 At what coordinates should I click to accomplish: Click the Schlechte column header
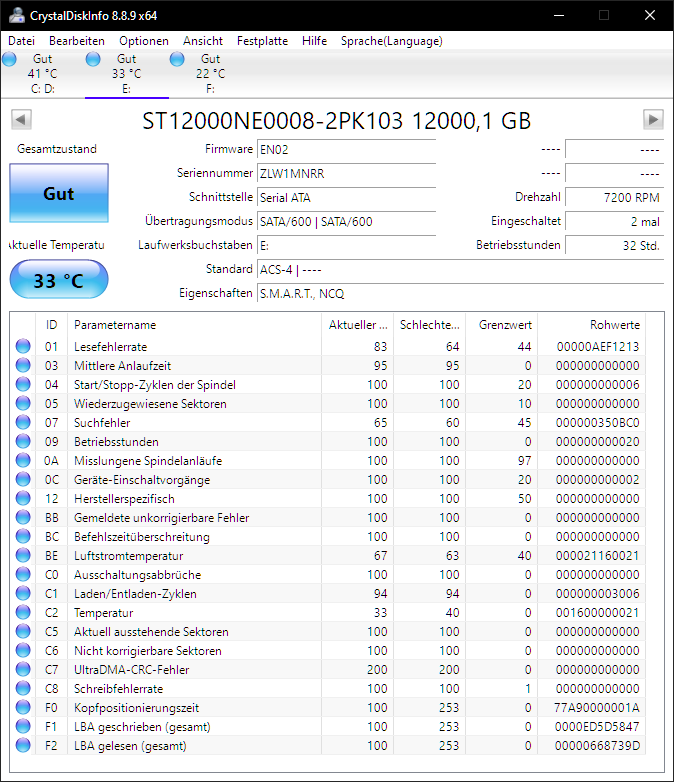[429, 325]
